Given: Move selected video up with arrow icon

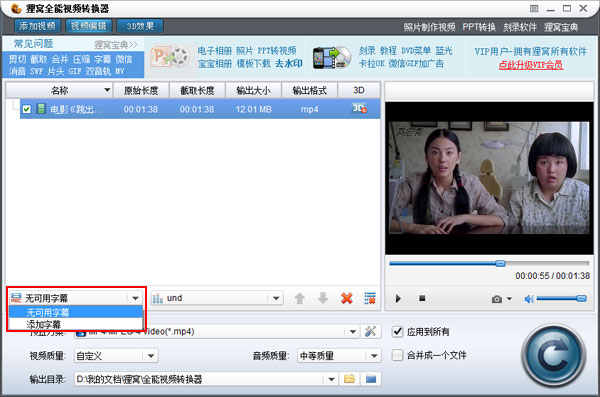Looking at the screenshot, I should (x=300, y=298).
